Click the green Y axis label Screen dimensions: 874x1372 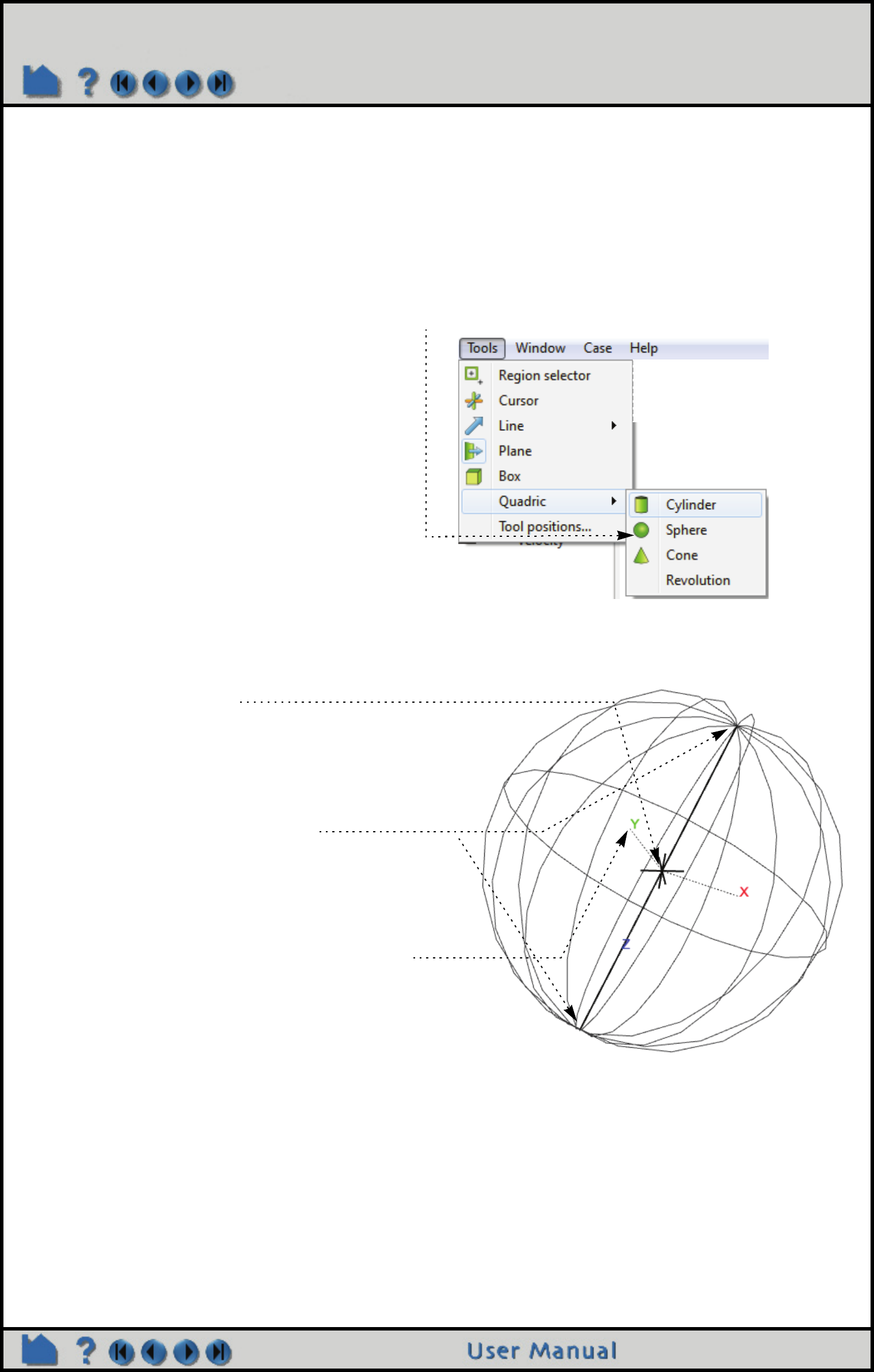(x=634, y=824)
